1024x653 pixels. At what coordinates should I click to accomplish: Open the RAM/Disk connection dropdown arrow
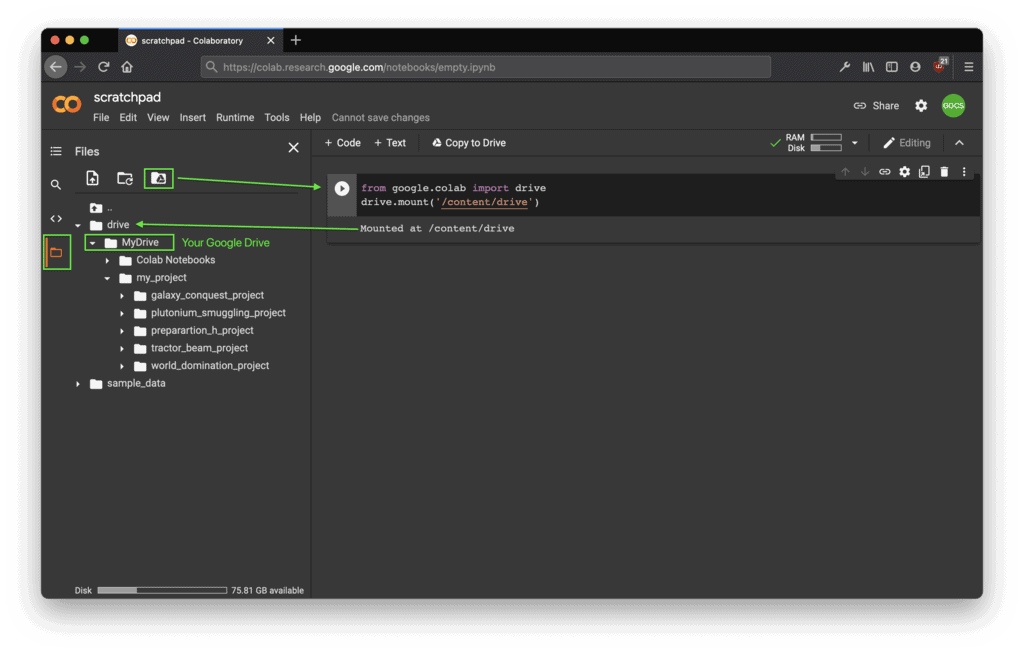[x=854, y=142]
